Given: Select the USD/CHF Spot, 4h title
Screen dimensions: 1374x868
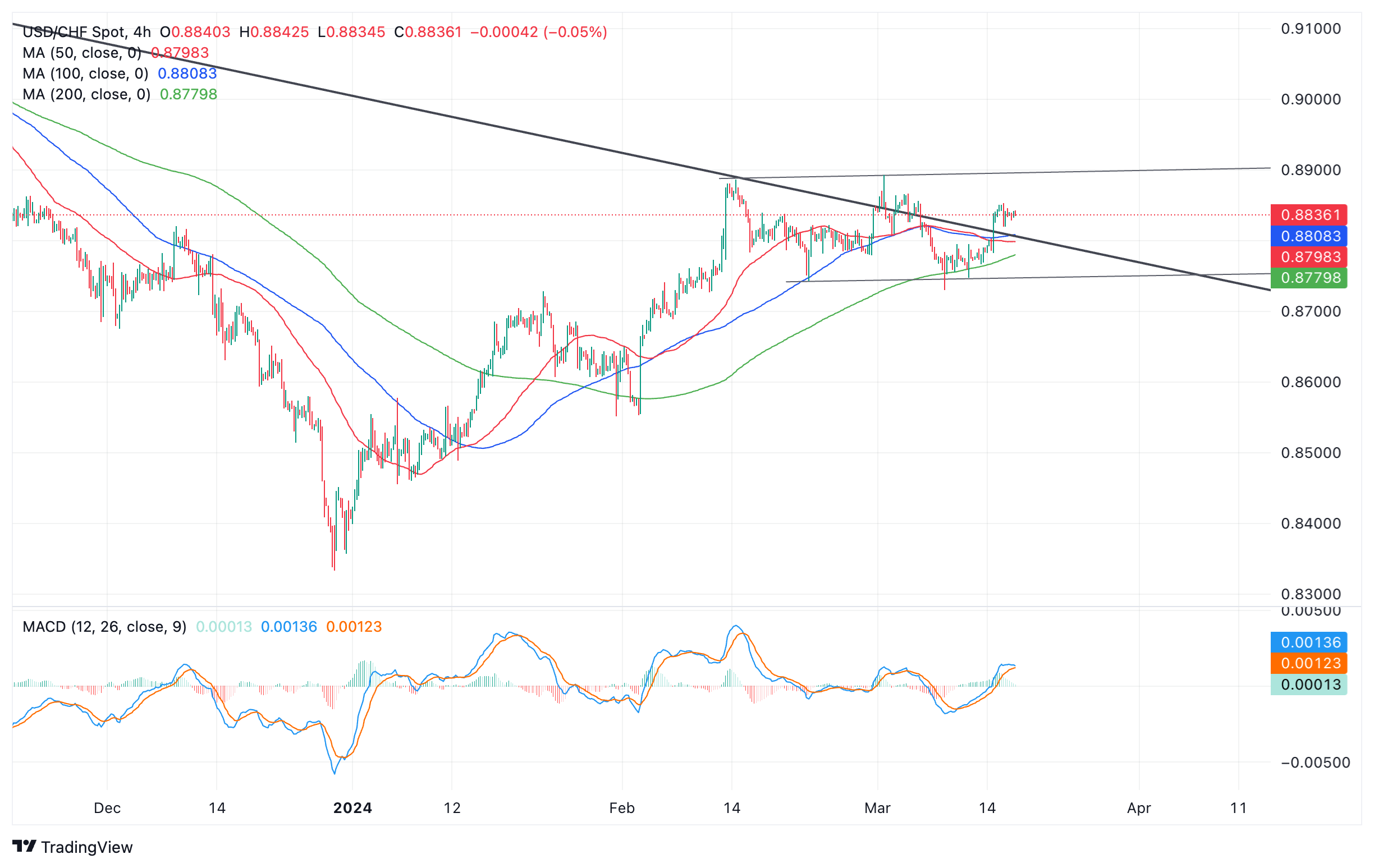Looking at the screenshot, I should pos(87,32).
